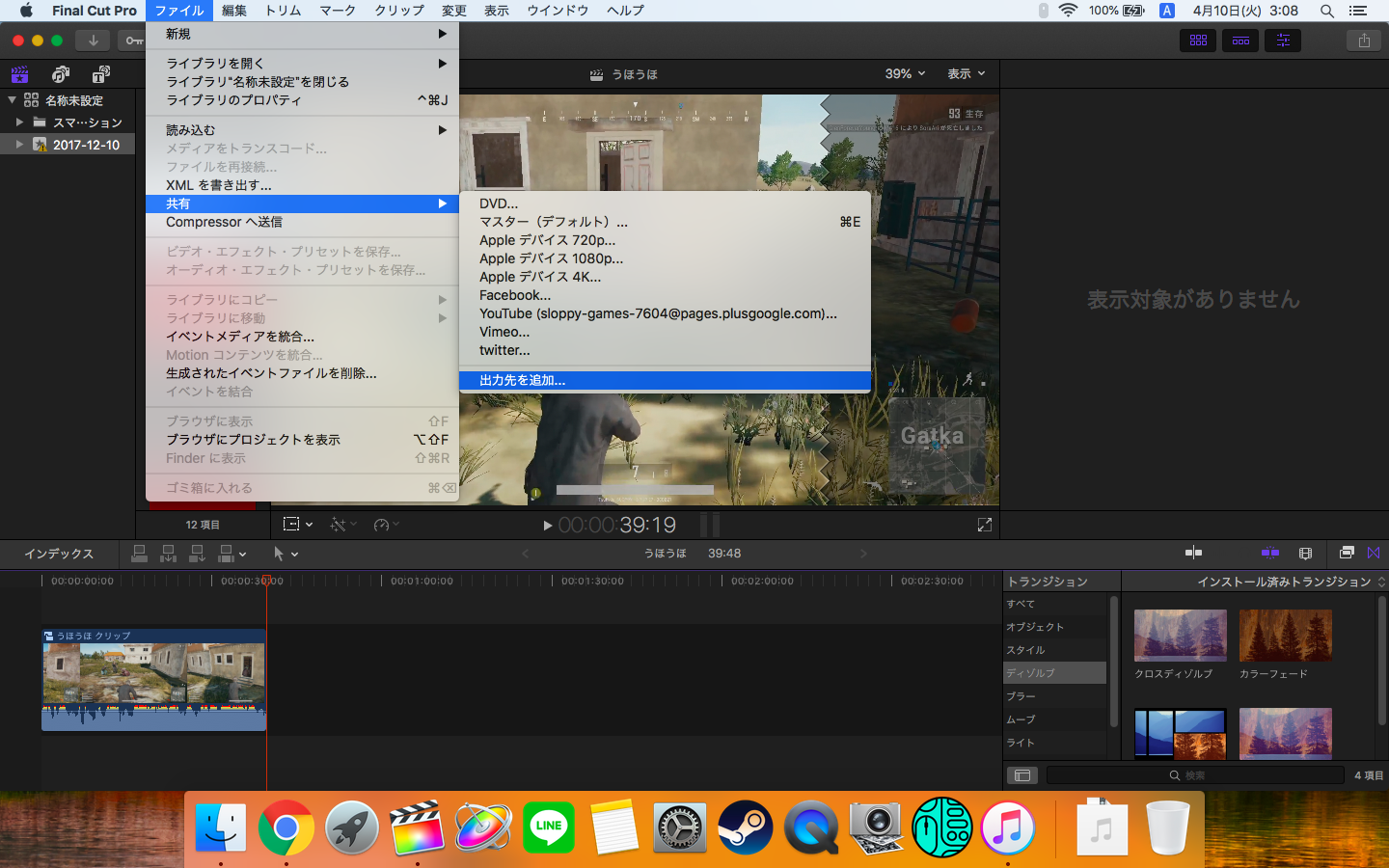This screenshot has width=1389, height=868.
Task: Click the Notification Center icon in menu bar
Action: point(1358,11)
